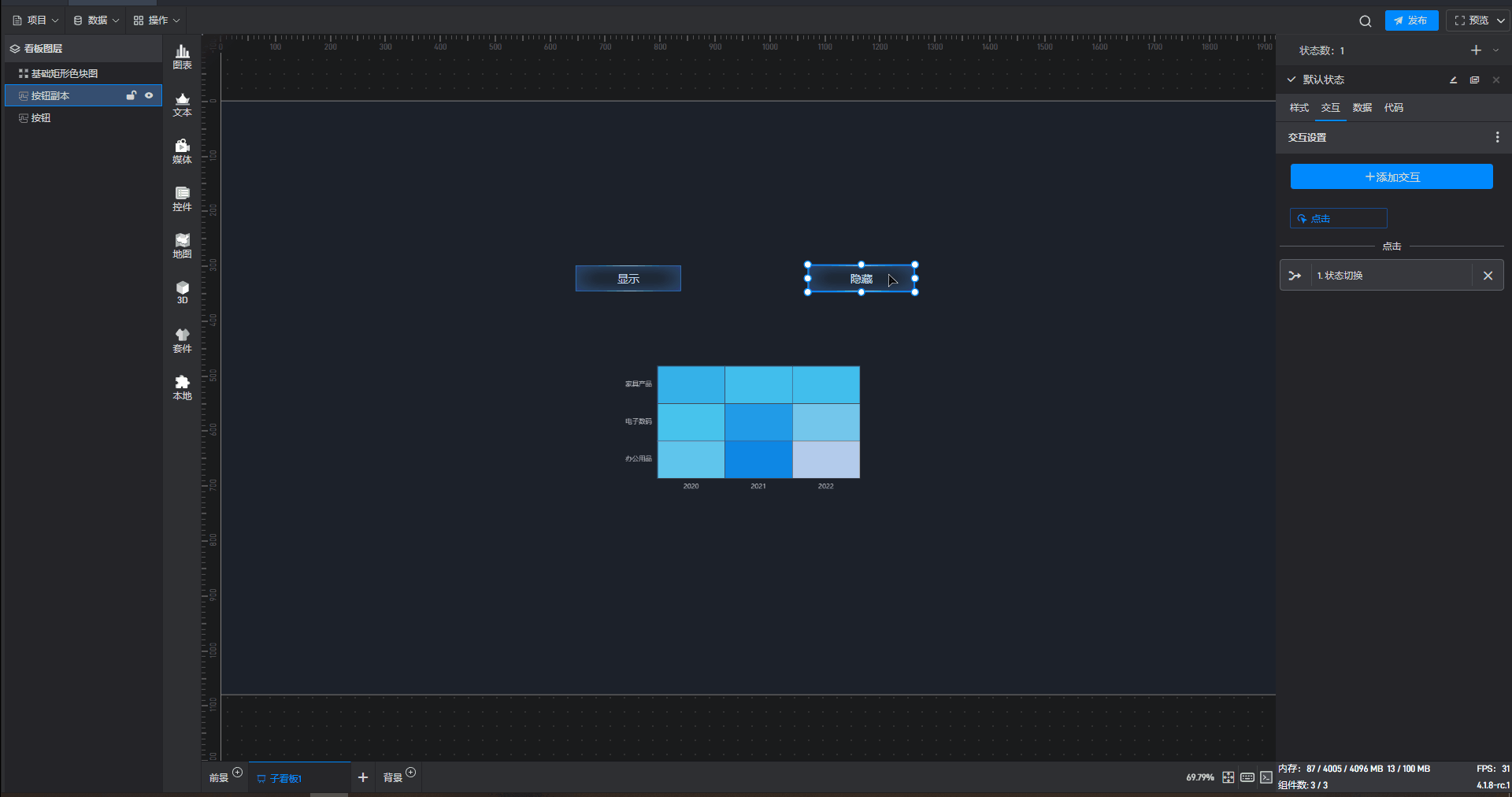Screen dimensions: 1512x797
Task: Open the 地图 map component category
Action: click(182, 246)
